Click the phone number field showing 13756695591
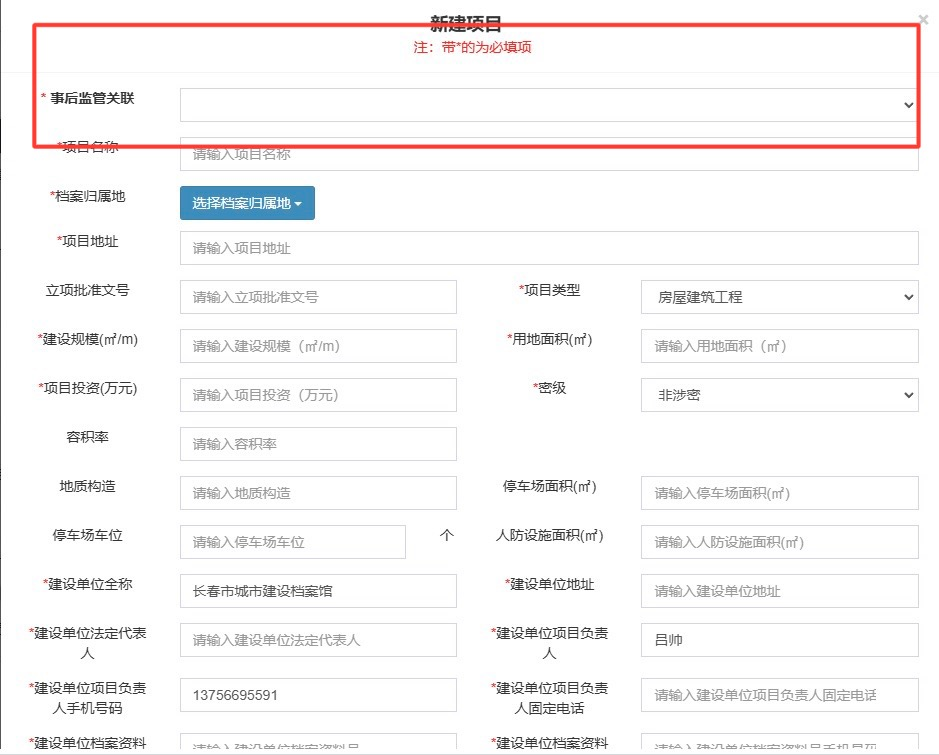This screenshot has height=755, width=939. click(318, 695)
